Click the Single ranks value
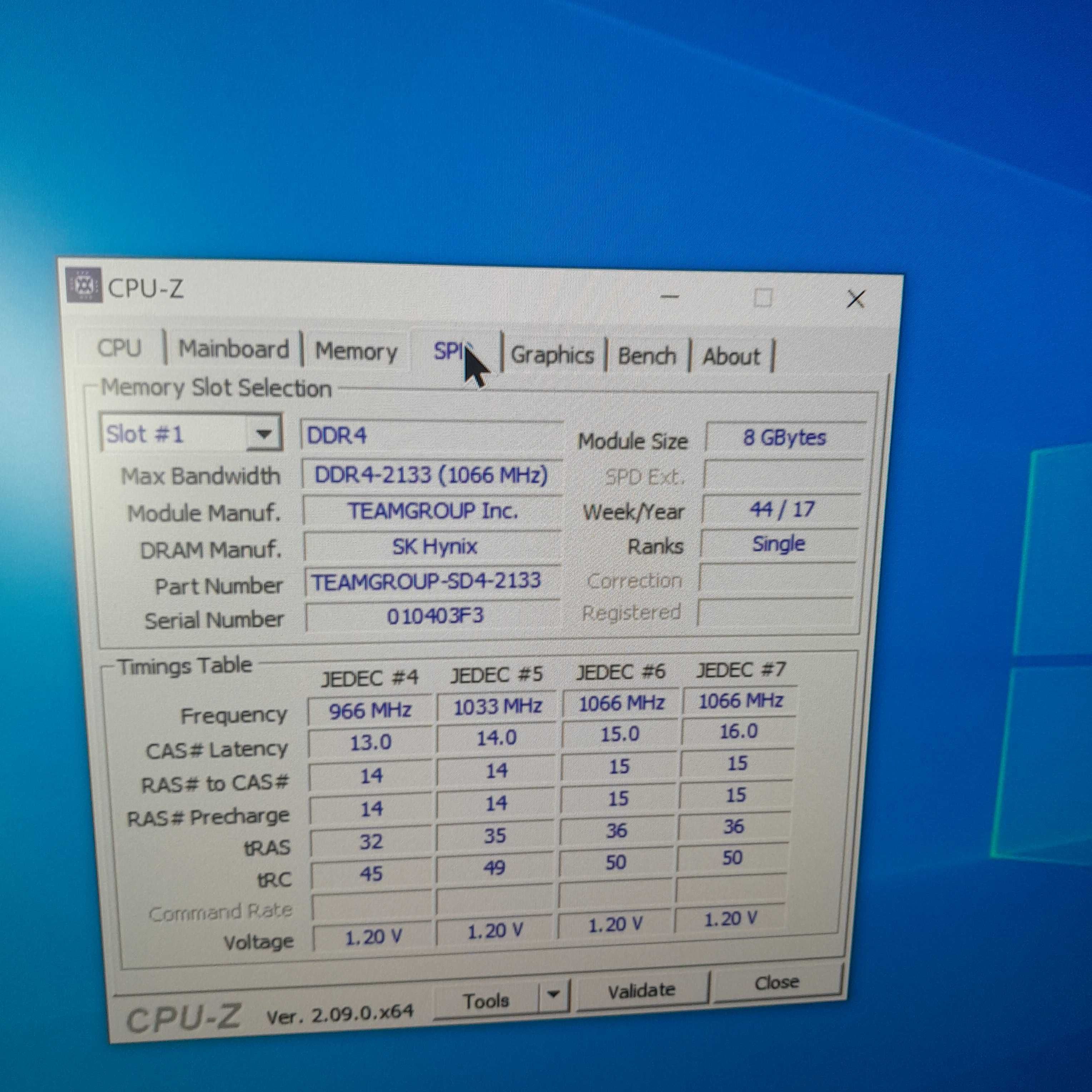The height and width of the screenshot is (1092, 1092). 779,544
